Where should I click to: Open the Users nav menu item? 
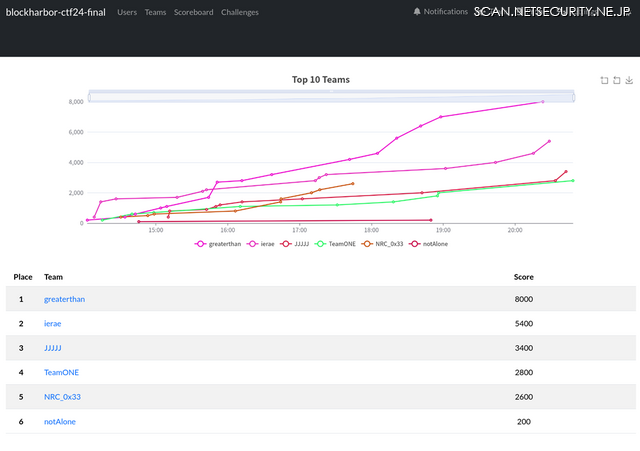click(127, 12)
